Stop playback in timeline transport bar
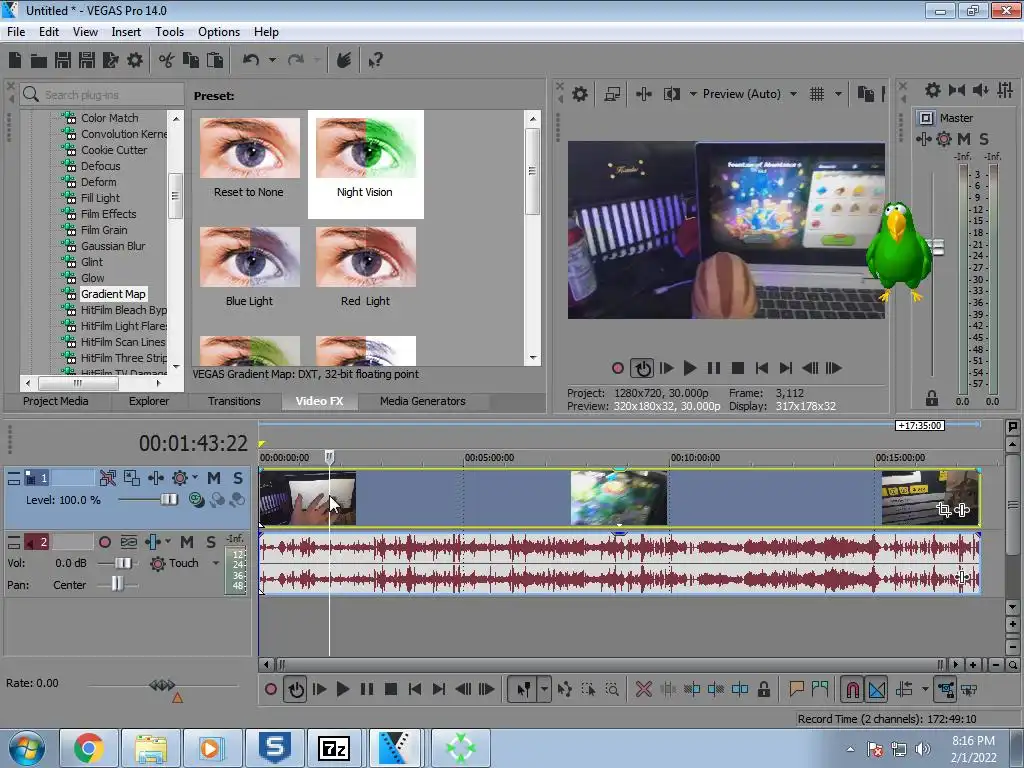Viewport: 1024px width, 768px height. coord(391,689)
